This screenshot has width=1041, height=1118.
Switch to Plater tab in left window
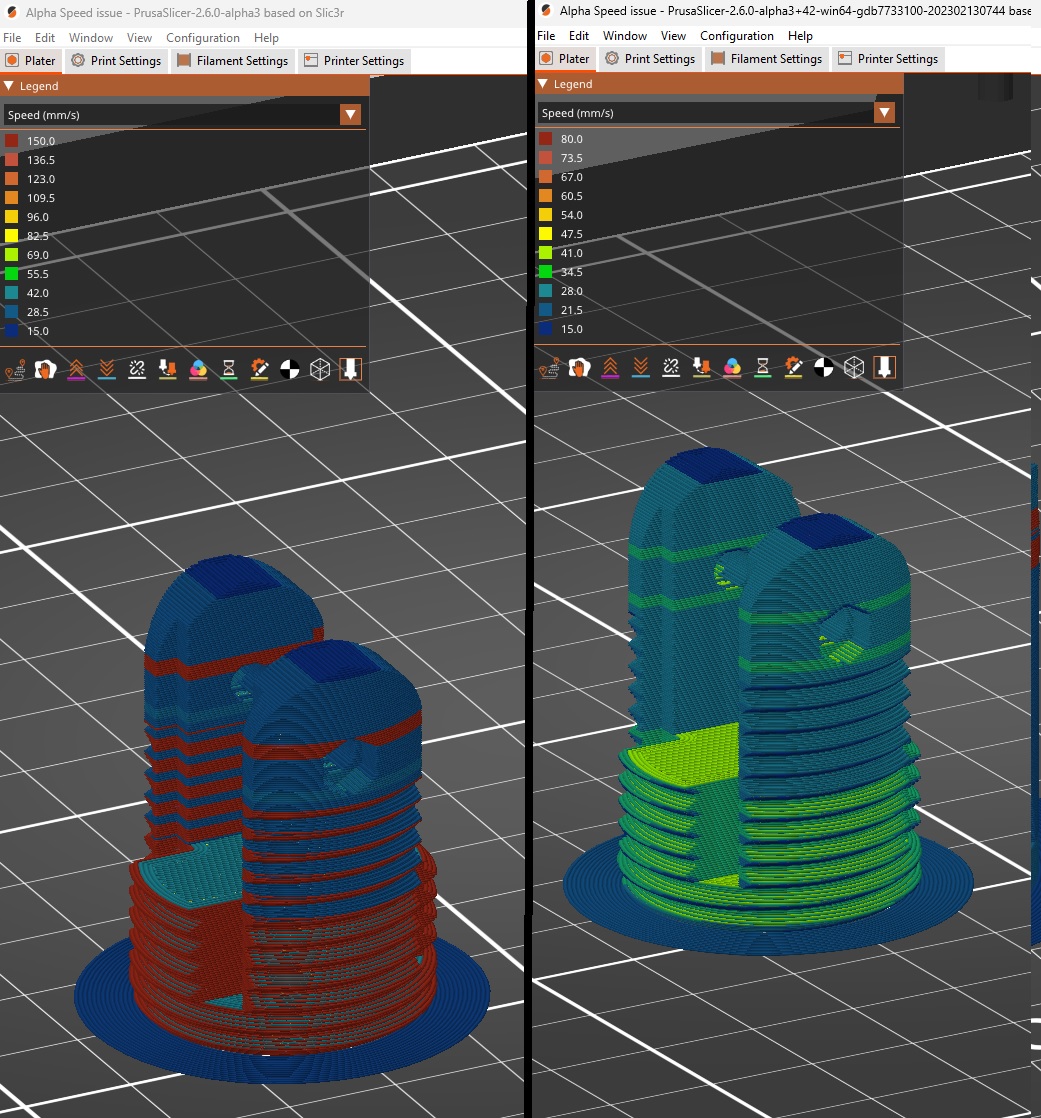coord(31,61)
